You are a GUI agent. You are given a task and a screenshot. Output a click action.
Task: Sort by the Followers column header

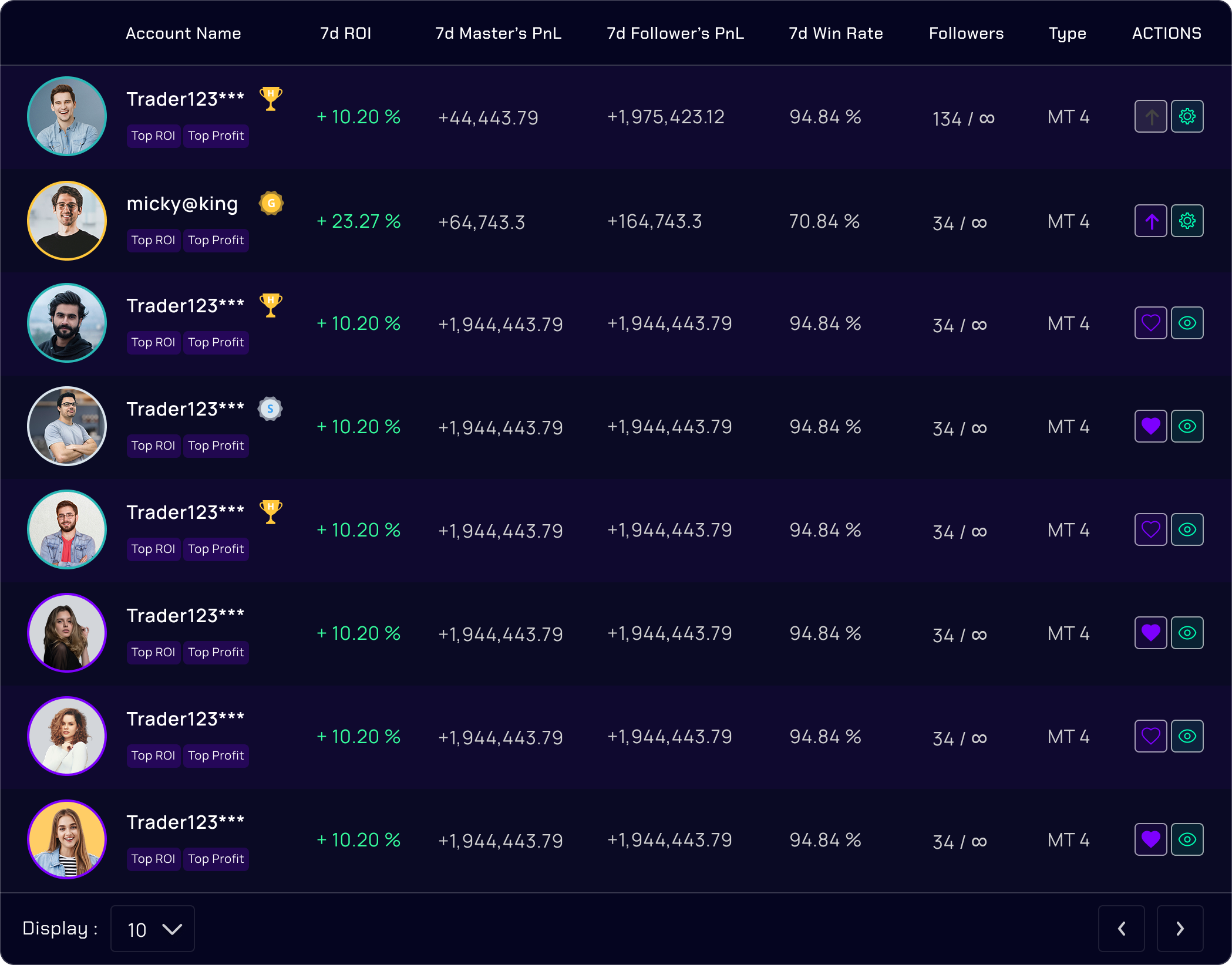(x=966, y=33)
